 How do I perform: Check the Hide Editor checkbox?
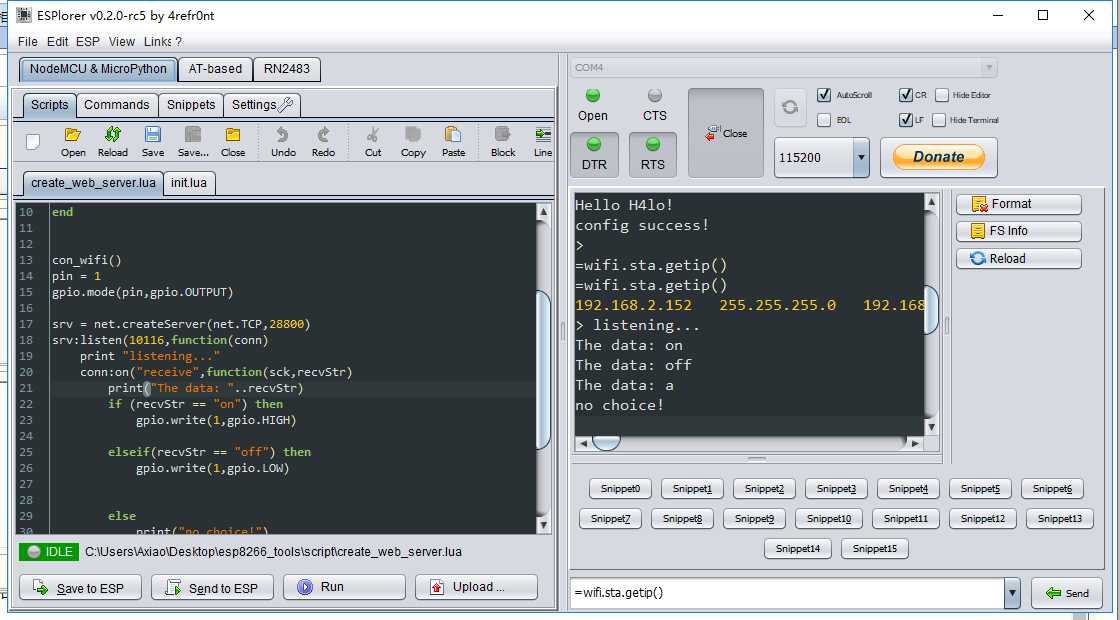(942, 95)
